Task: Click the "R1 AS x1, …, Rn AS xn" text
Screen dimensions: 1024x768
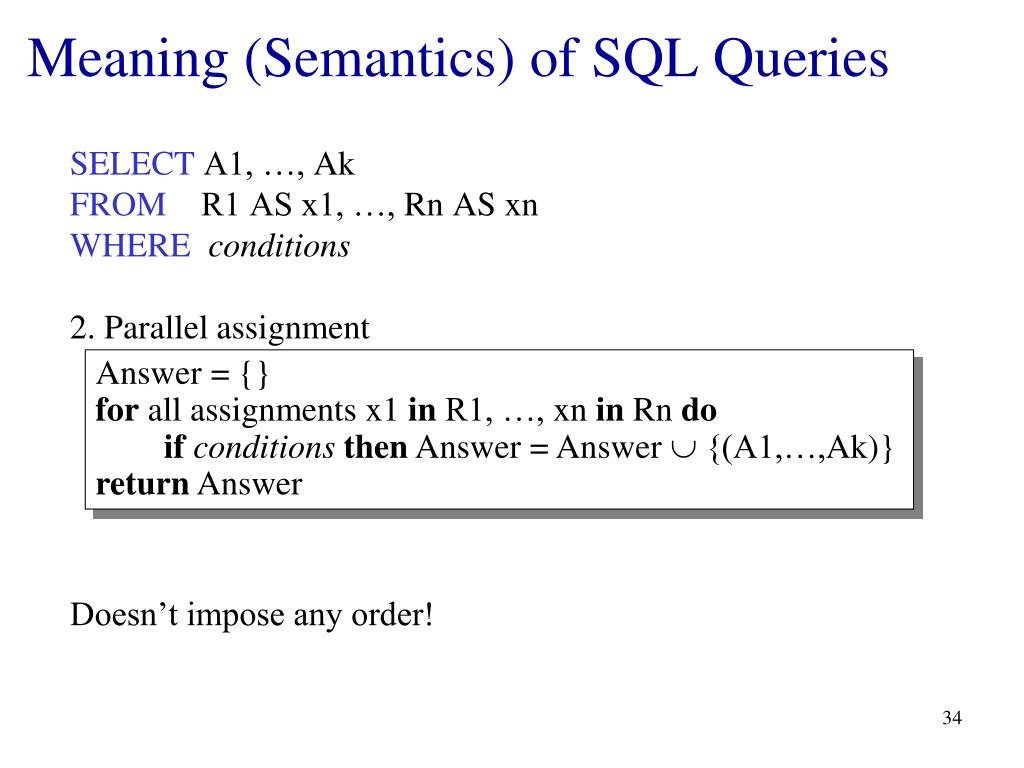Action: click(370, 205)
